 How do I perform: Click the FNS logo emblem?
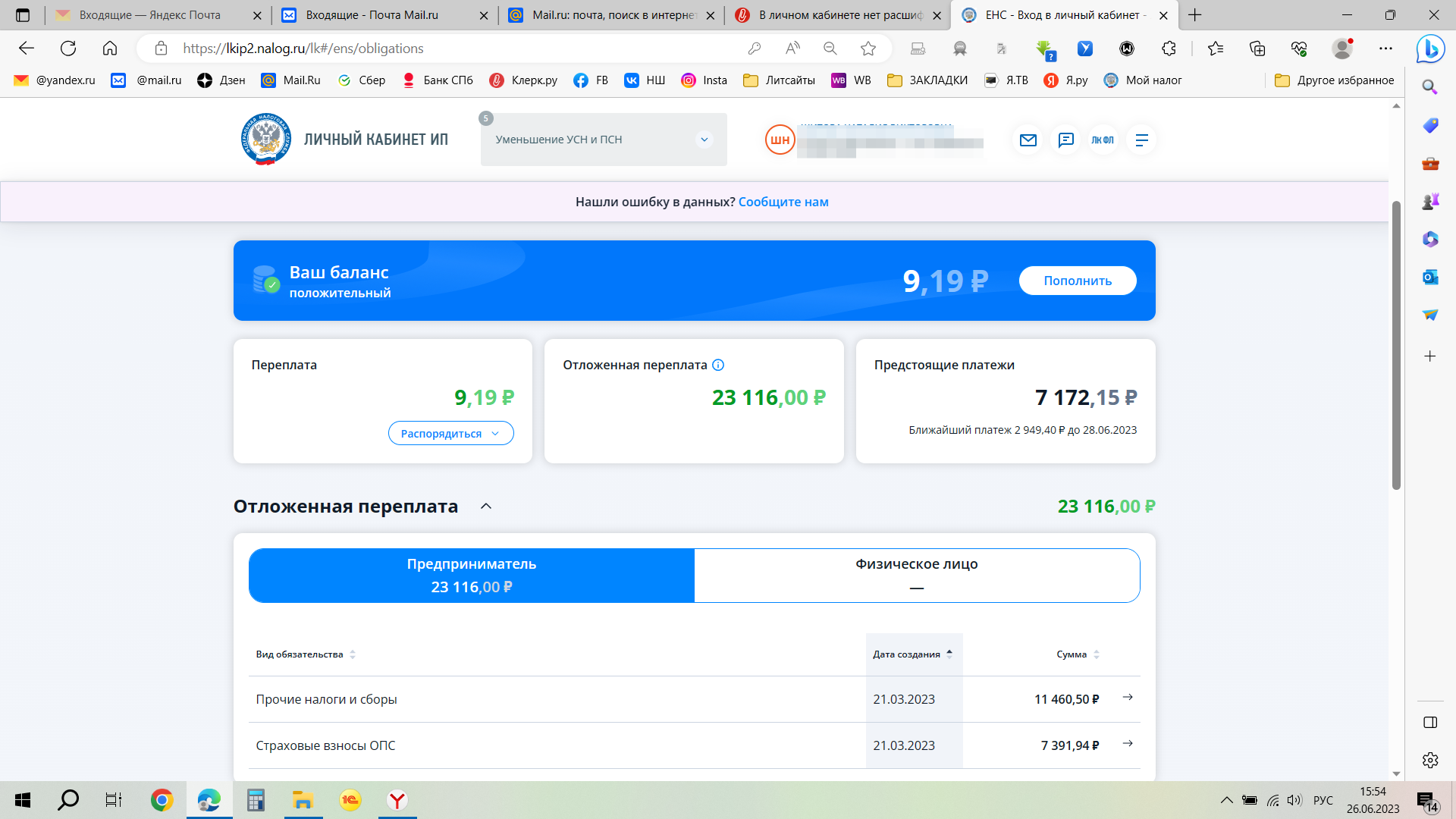265,139
